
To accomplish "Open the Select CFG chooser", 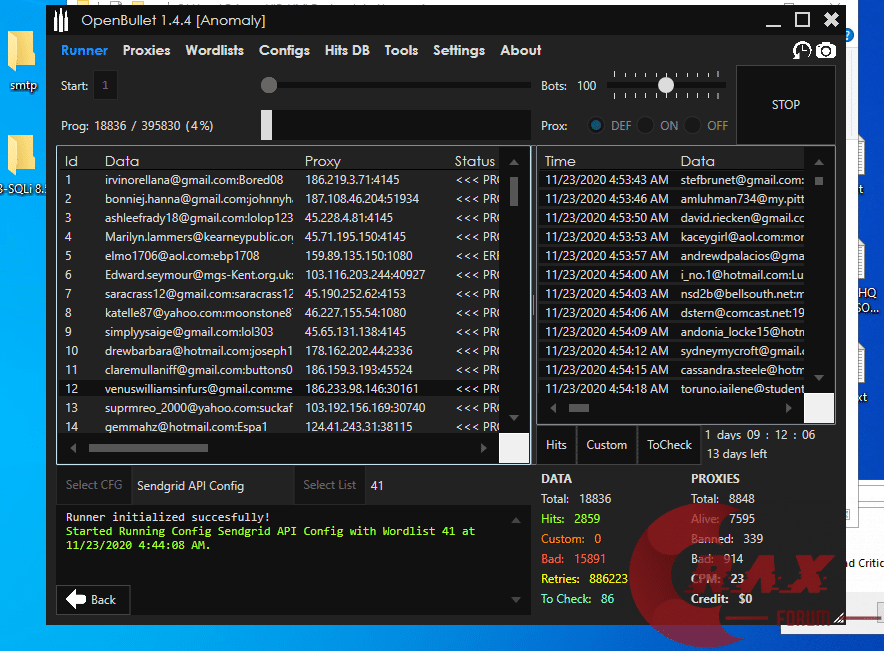I will pos(94,485).
